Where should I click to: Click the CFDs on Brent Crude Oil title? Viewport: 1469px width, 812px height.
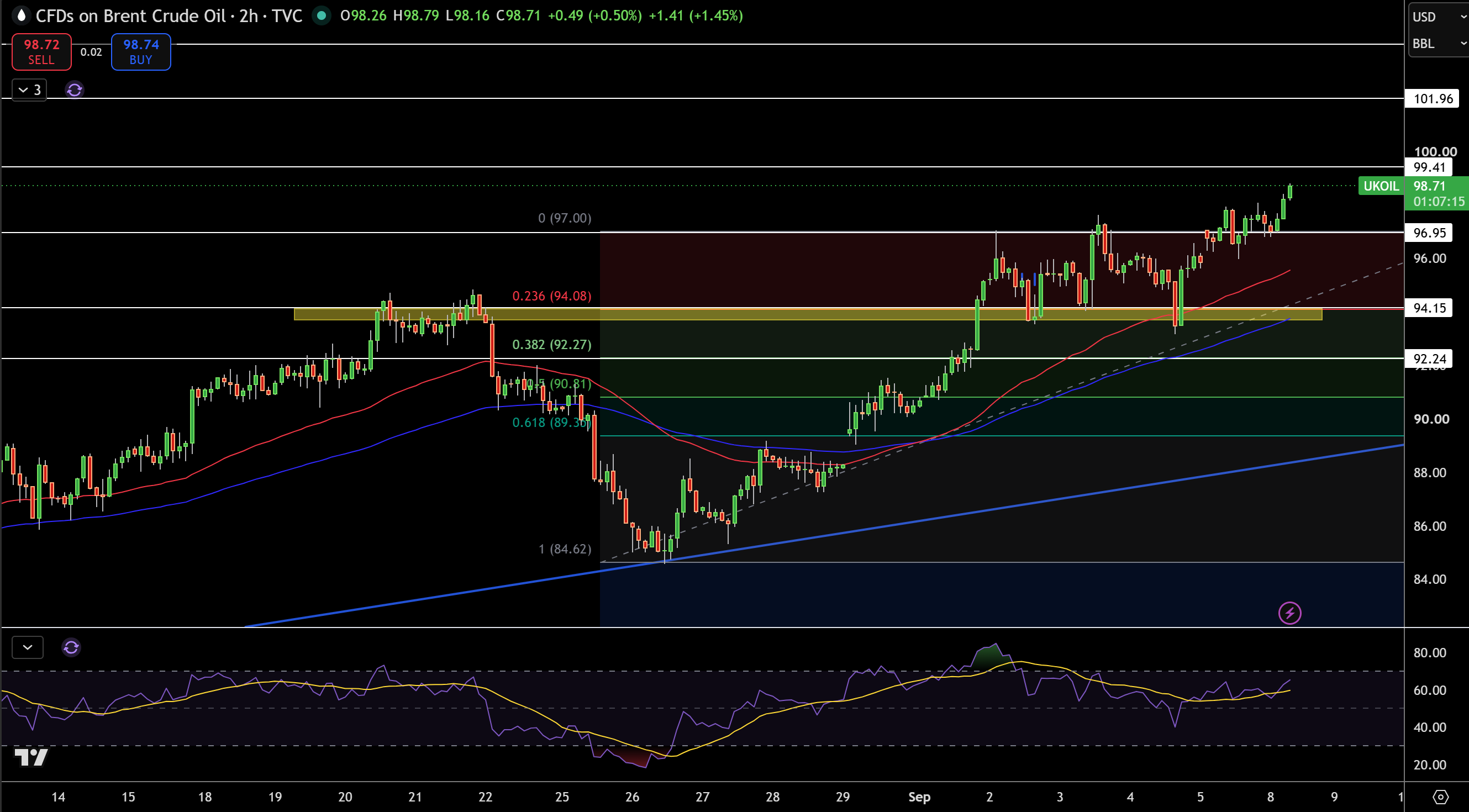pyautogui.click(x=131, y=15)
